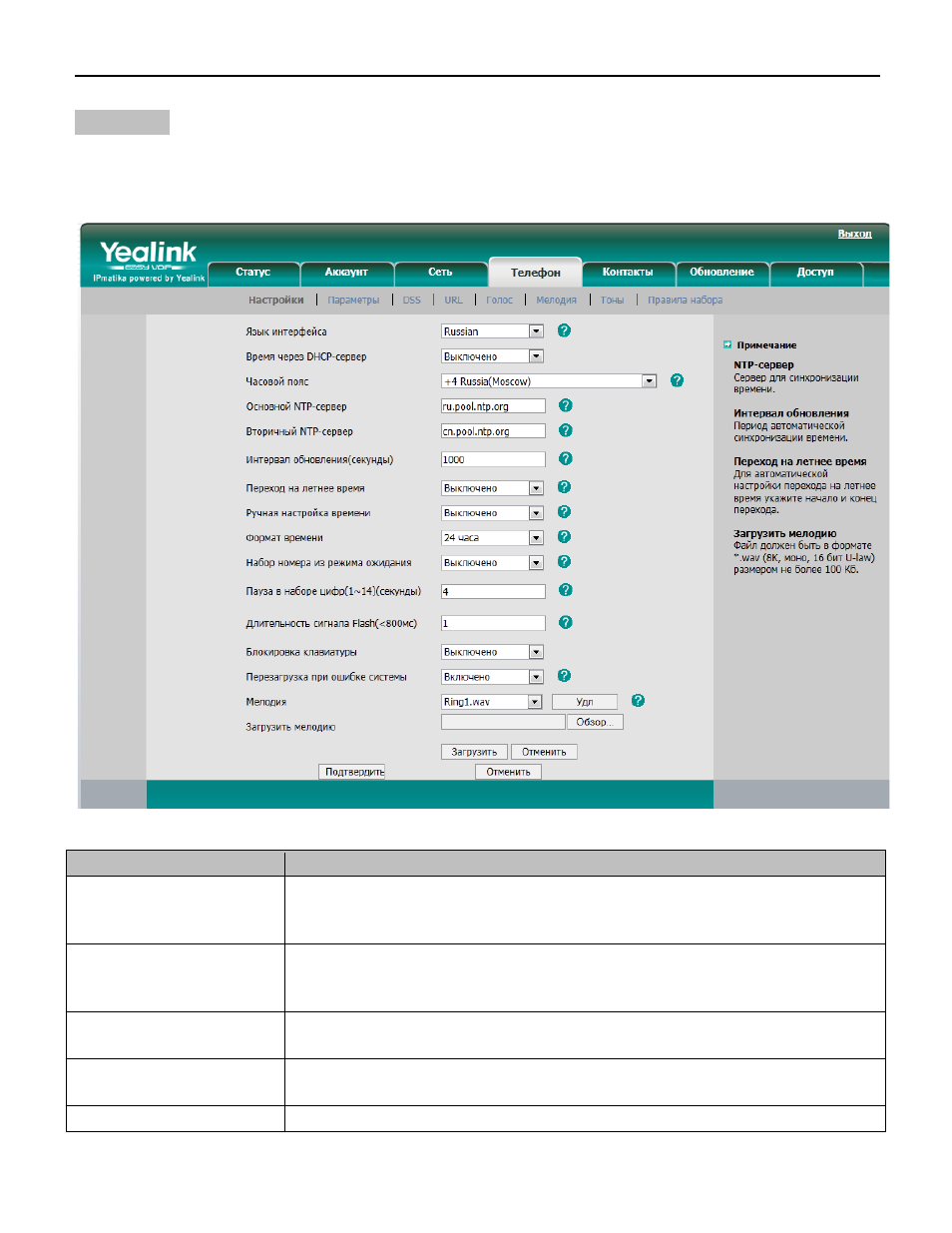Open help for primary NTP server ru.pool.ntp.org

565,405
